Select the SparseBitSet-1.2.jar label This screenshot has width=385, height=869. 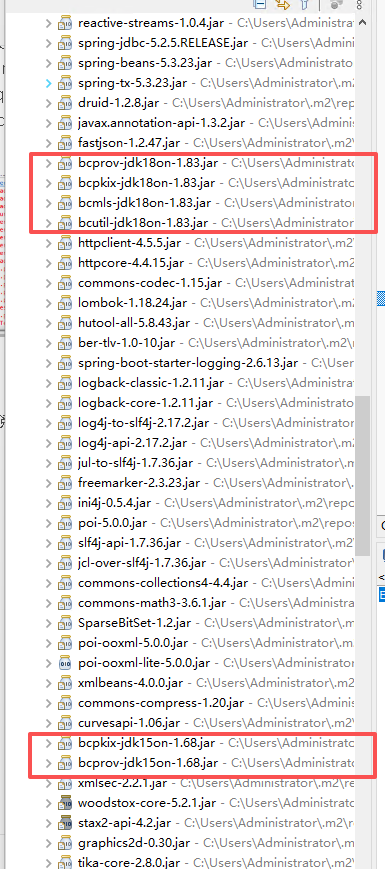point(135,623)
